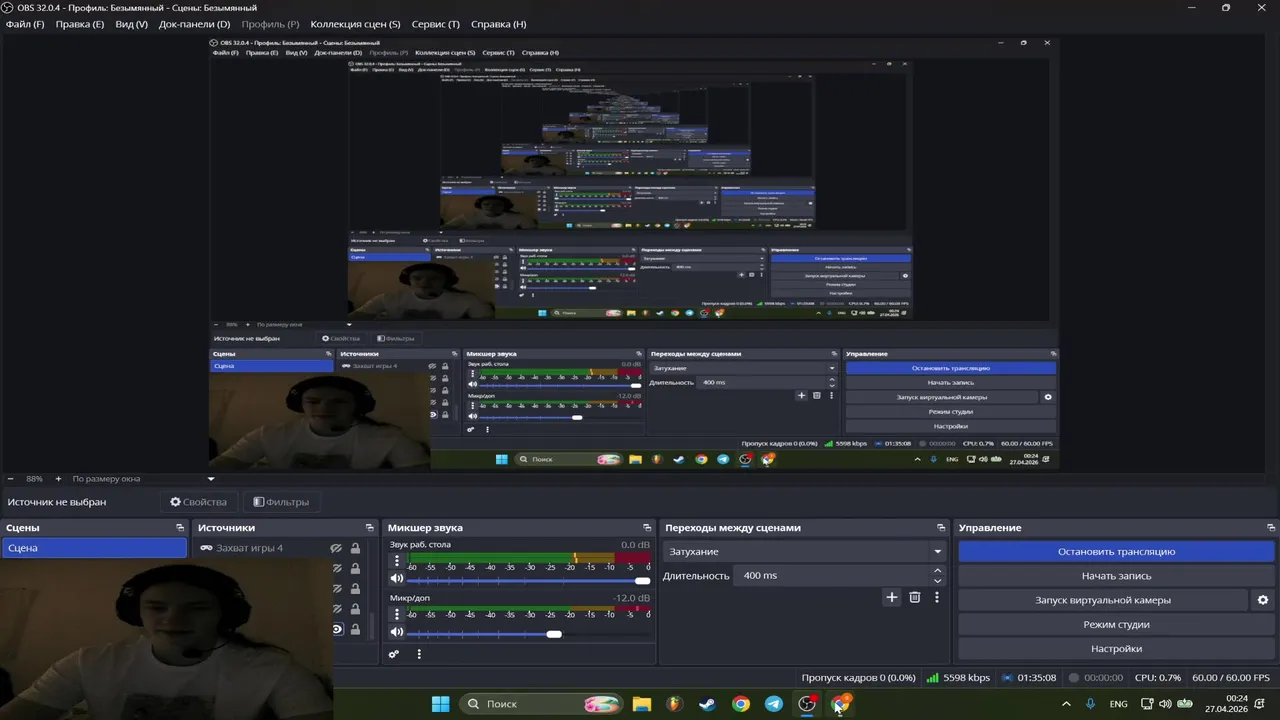Increase transition duration with up arrow
Image resolution: width=1280 pixels, height=720 pixels.
coord(937,570)
